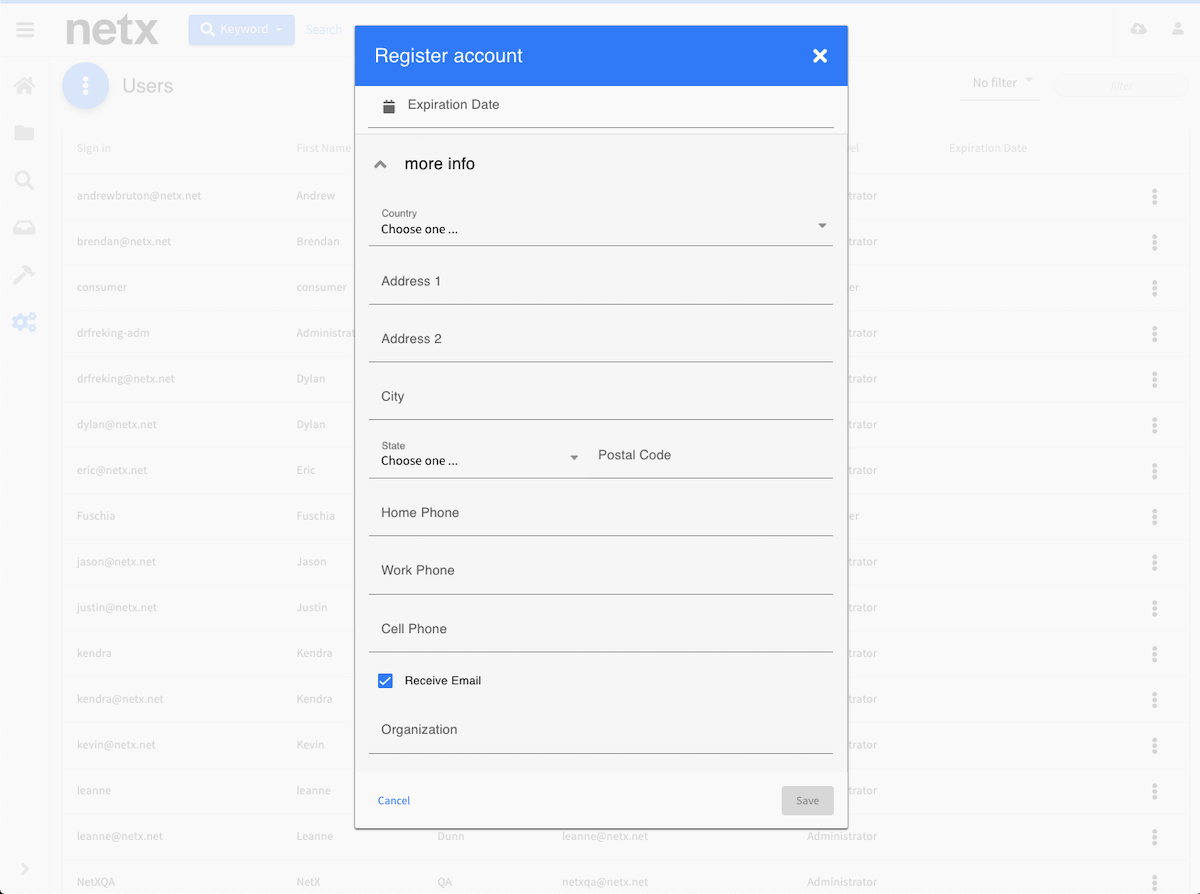This screenshot has width=1200, height=894.
Task: Click the Cancel link
Action: (394, 801)
